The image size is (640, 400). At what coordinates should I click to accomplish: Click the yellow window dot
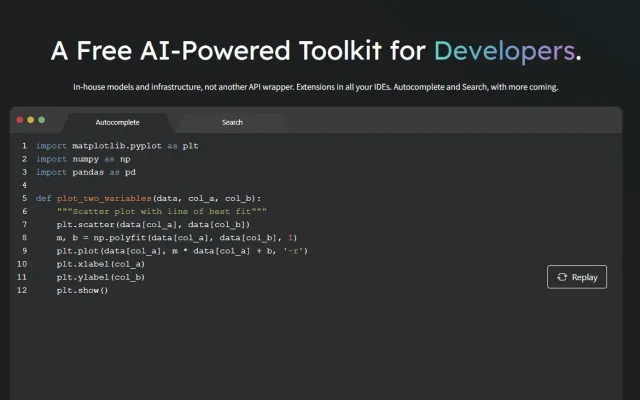tap(31, 120)
